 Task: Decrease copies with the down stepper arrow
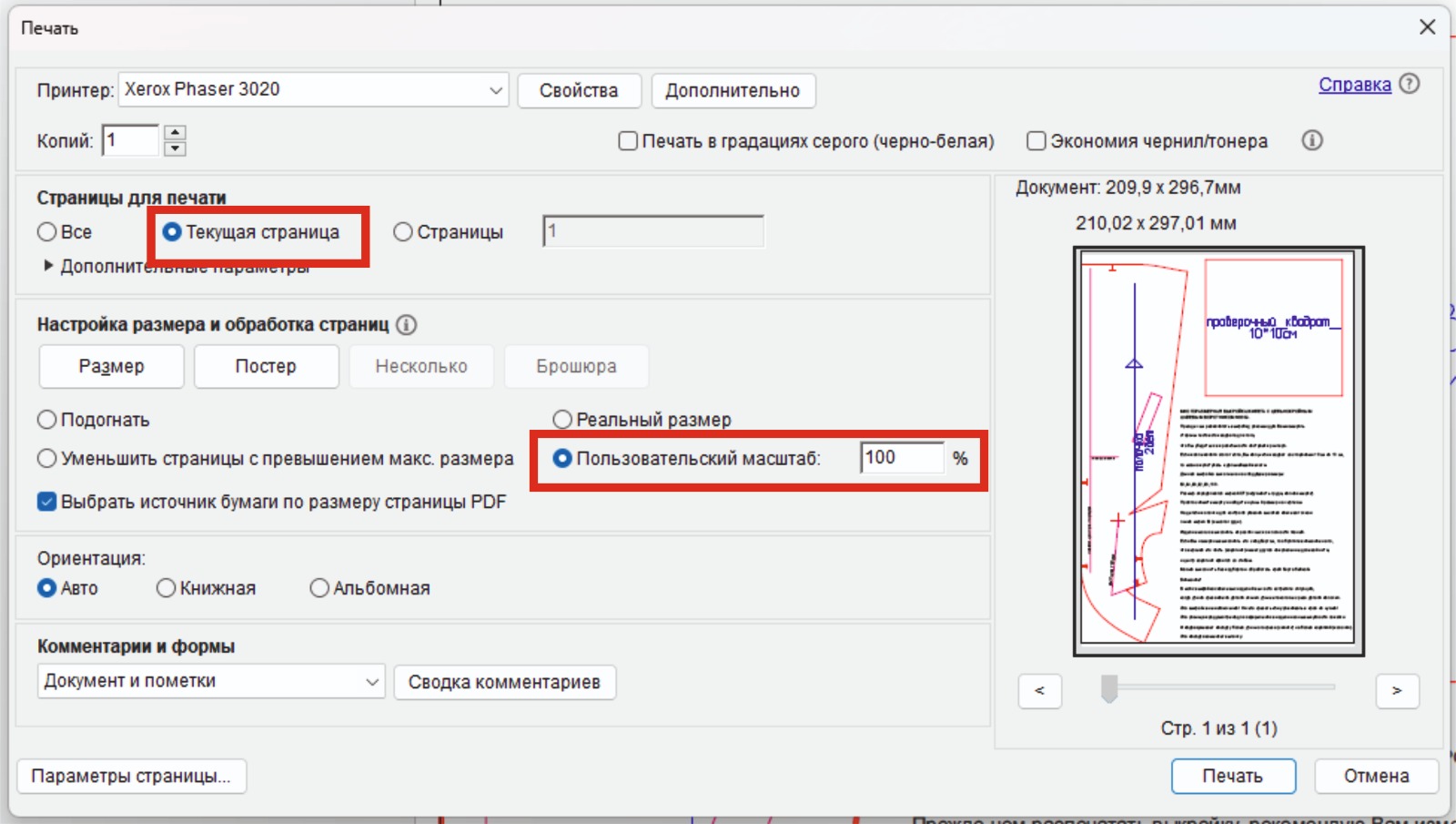point(175,148)
